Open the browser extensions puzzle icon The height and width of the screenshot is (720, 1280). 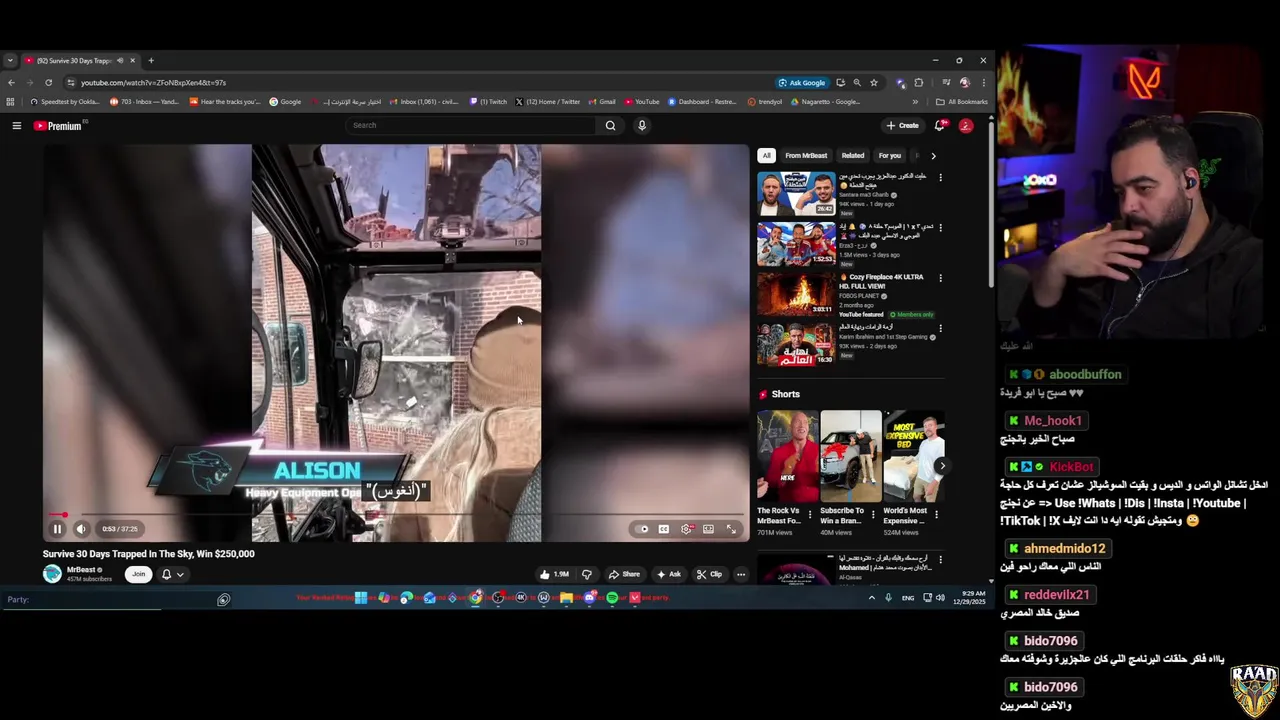click(x=918, y=83)
